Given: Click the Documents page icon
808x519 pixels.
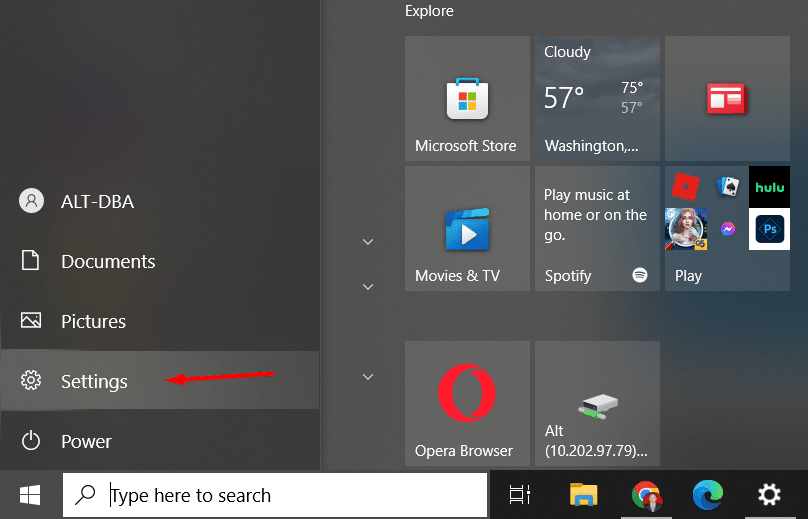Looking at the screenshot, I should (30, 260).
